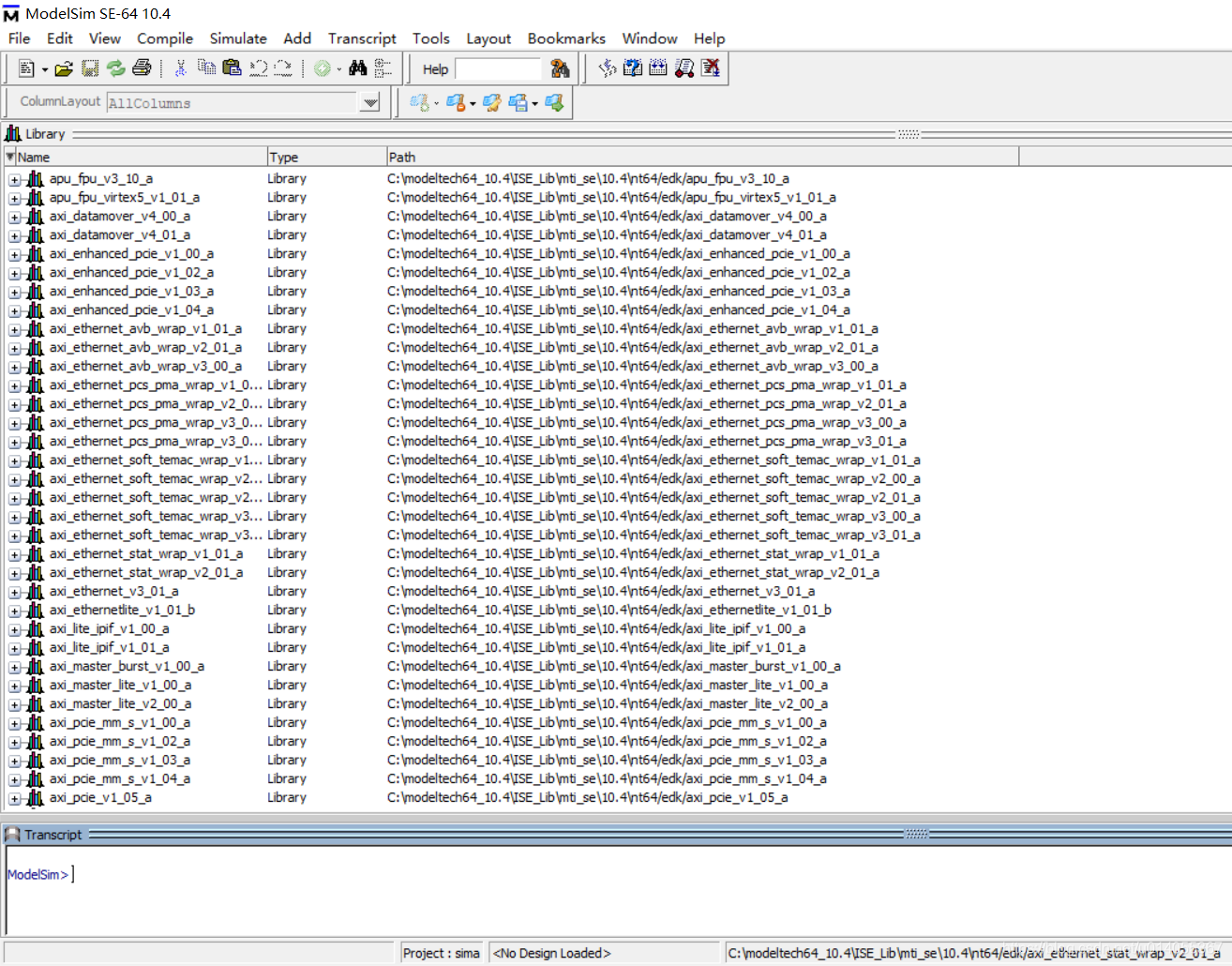Viewport: 1232px width, 966px height.
Task: Expand the axi_ethernet_stat_wrap_v1_01_a library node
Action: (14, 554)
